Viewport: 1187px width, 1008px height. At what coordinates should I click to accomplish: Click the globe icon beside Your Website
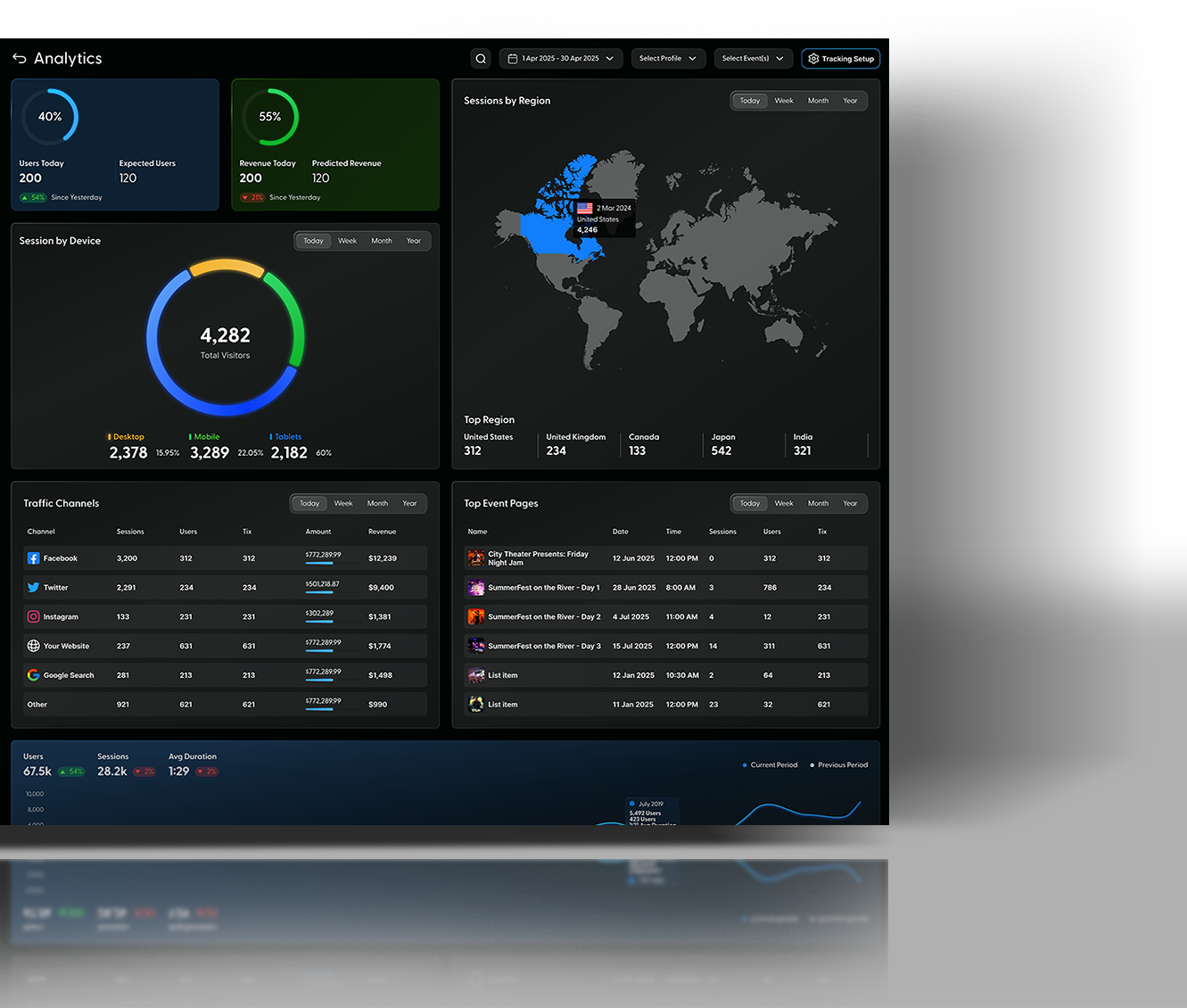33,646
